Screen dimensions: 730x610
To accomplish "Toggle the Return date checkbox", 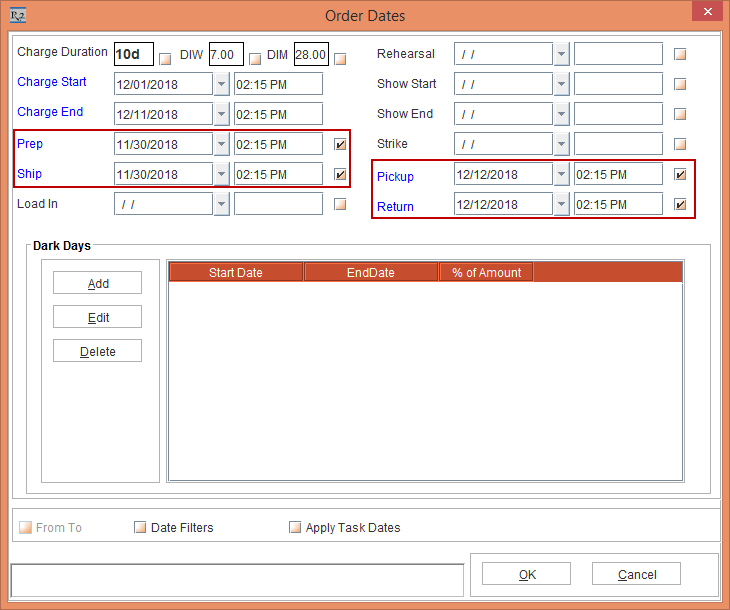I will click(680, 204).
